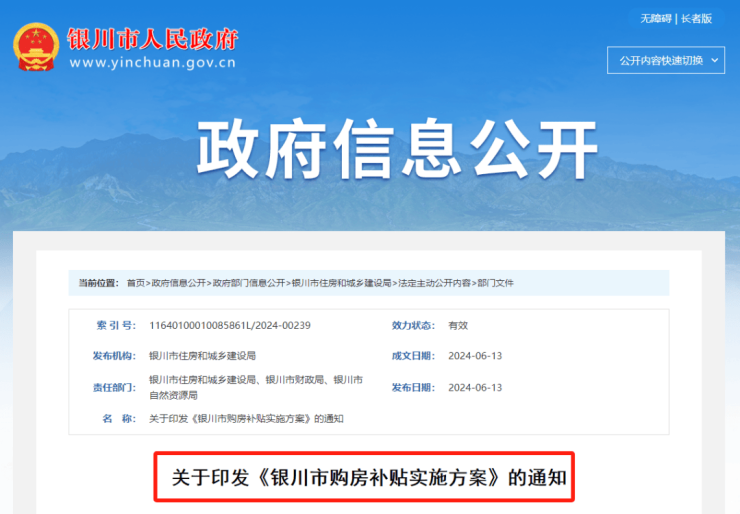Click the 成文日期 value 2024-06-13

pos(475,355)
